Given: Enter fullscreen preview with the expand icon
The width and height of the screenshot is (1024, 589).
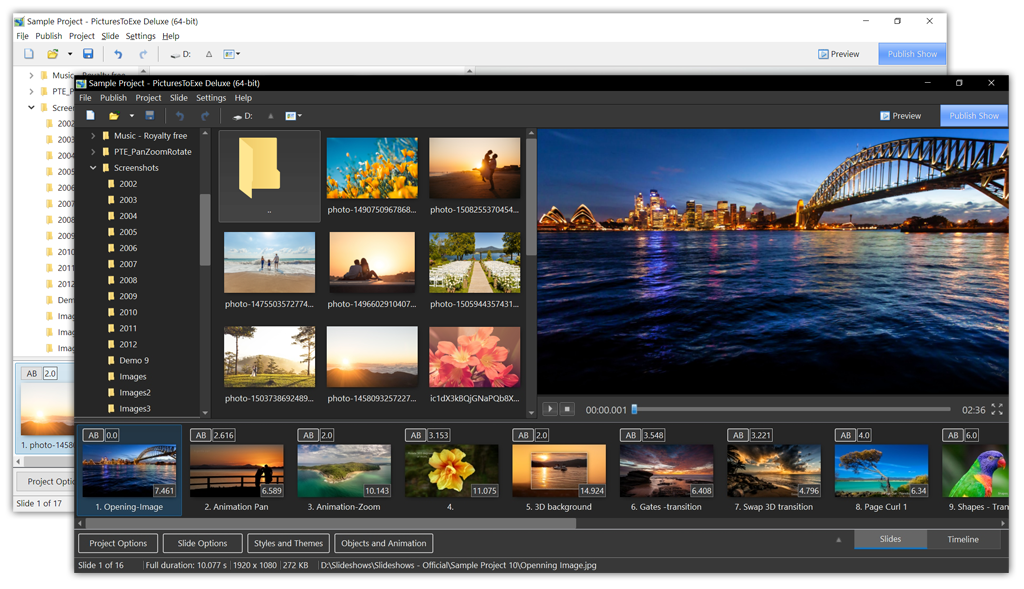Looking at the screenshot, I should 997,409.
